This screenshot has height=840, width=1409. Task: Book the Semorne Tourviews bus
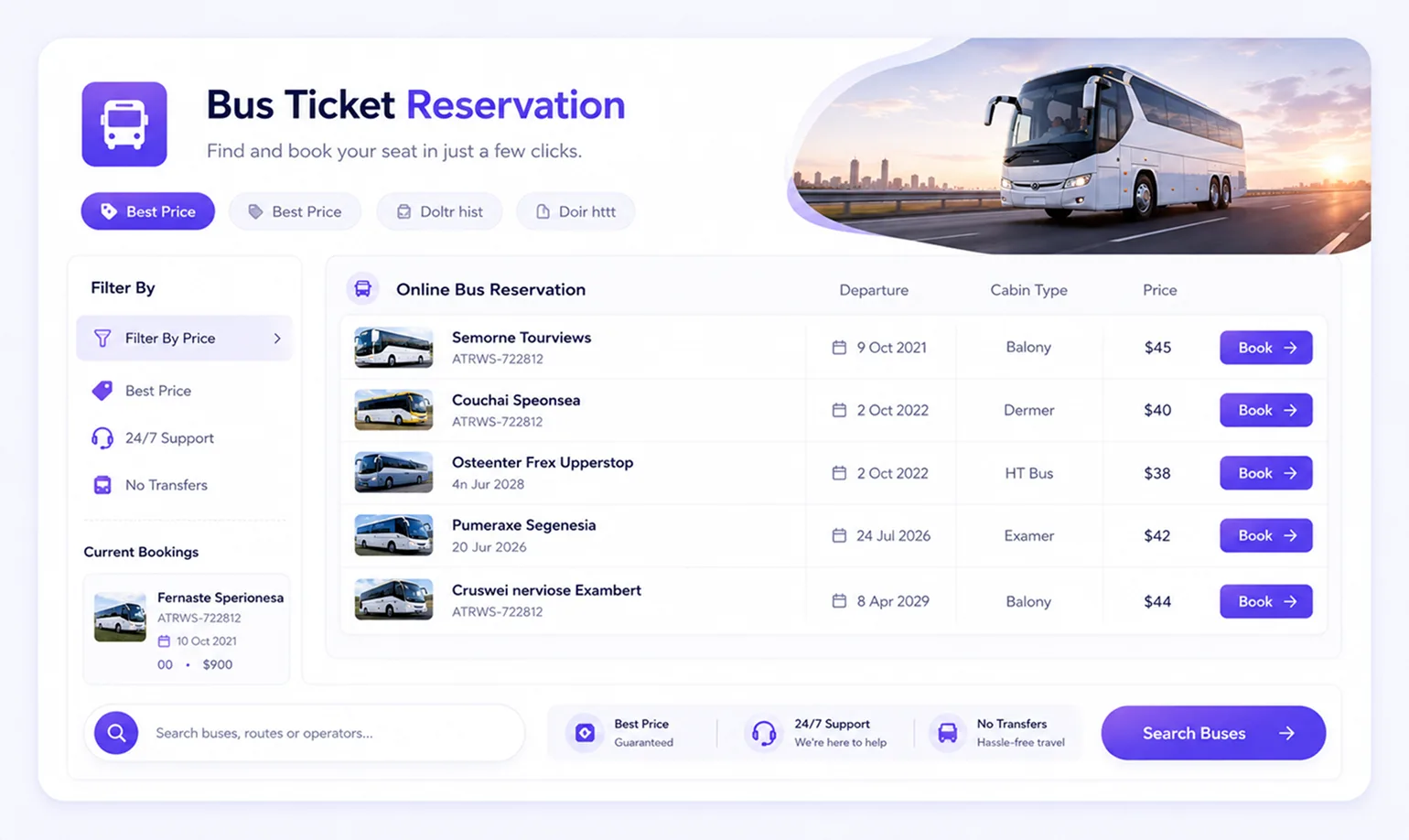[1266, 348]
